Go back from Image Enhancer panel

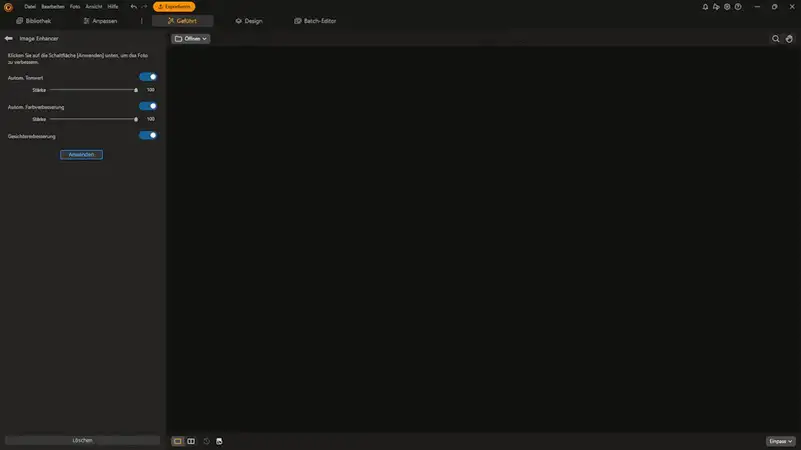click(9, 38)
